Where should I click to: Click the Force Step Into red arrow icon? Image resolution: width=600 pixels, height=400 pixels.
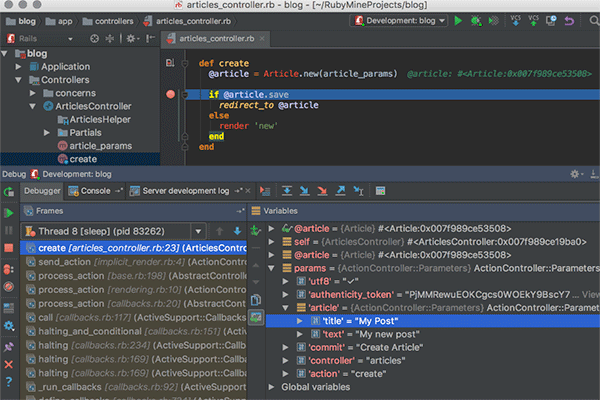[x=323, y=191]
